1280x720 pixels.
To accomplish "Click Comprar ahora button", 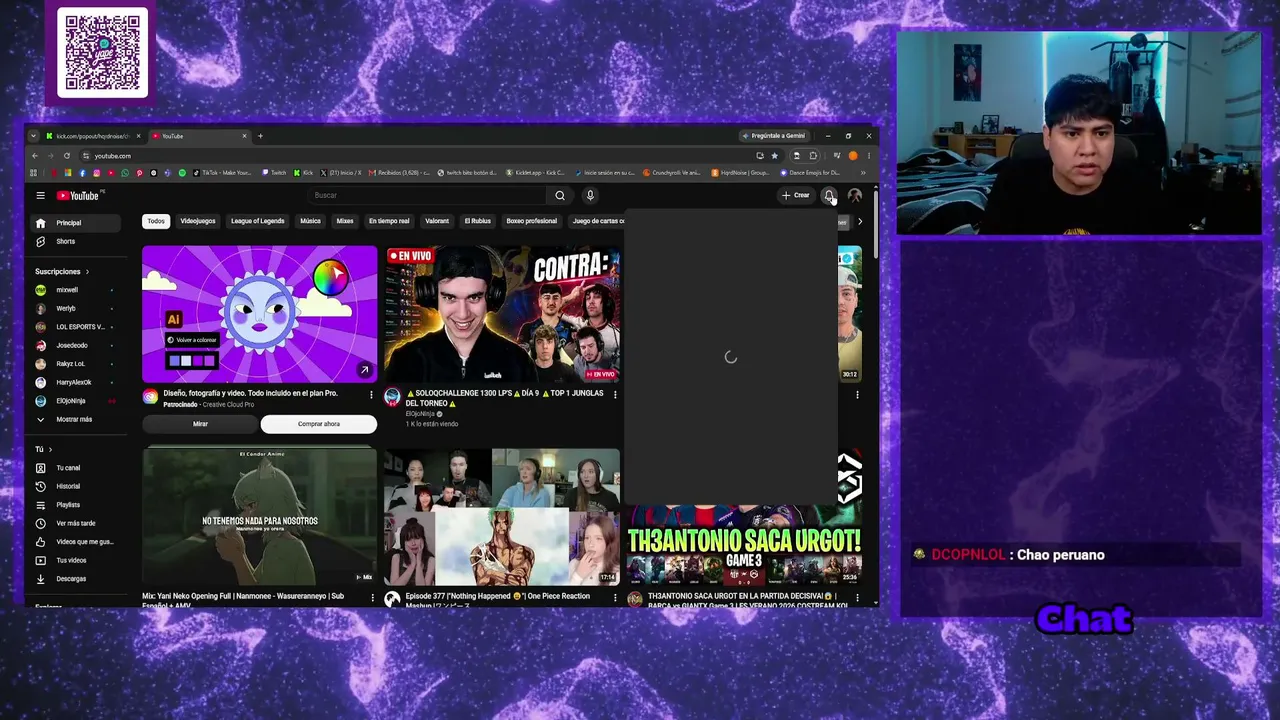I will point(319,424).
